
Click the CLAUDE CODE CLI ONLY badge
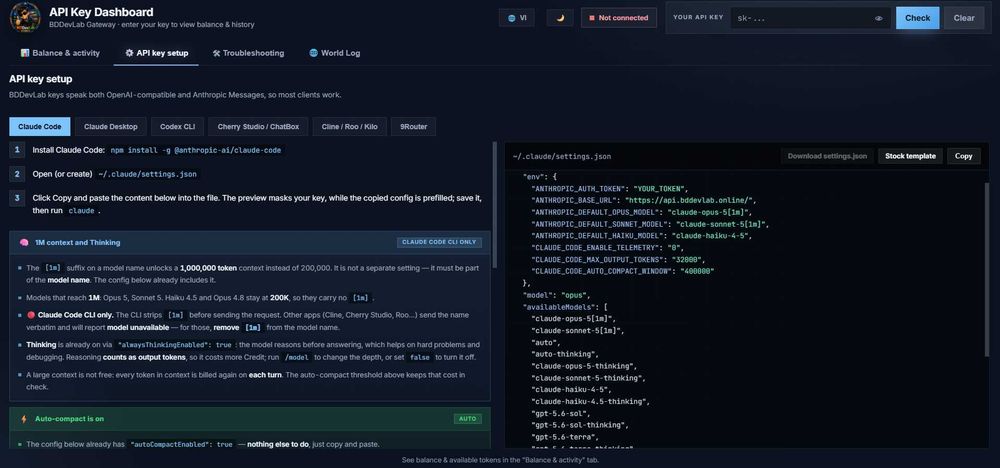pyautogui.click(x=439, y=242)
